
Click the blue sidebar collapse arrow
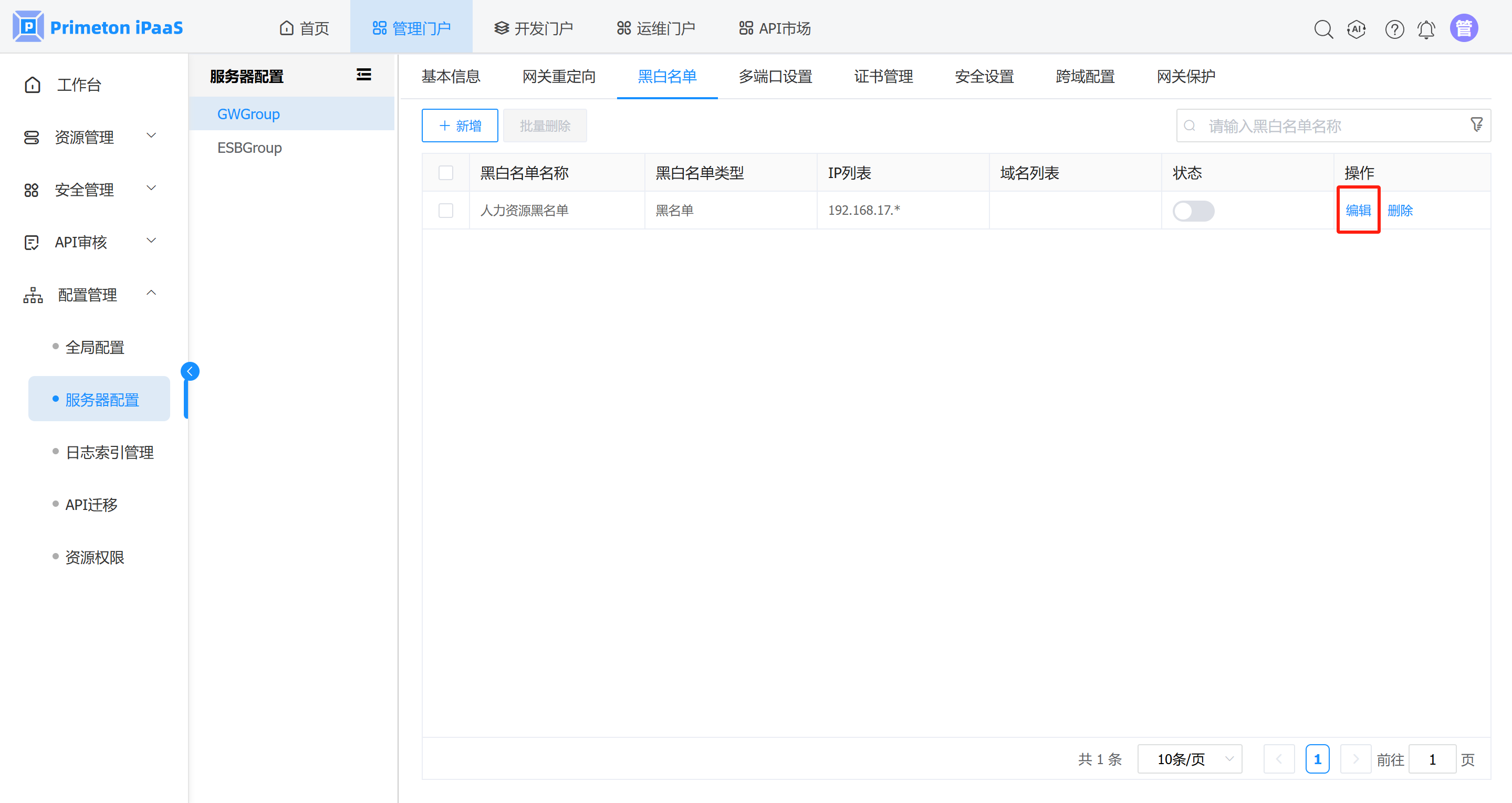[190, 371]
